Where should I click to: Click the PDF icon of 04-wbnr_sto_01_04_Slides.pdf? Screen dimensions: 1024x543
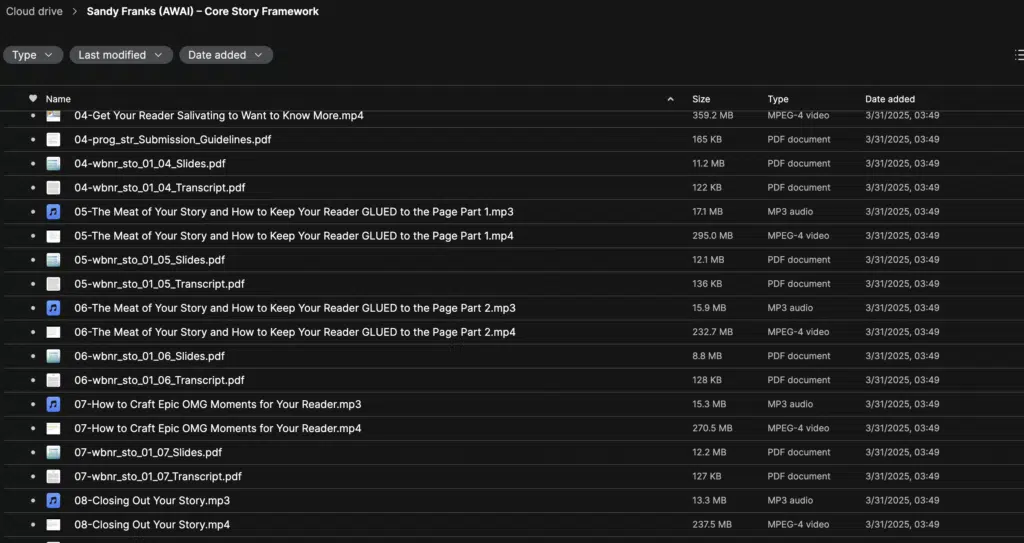point(54,163)
